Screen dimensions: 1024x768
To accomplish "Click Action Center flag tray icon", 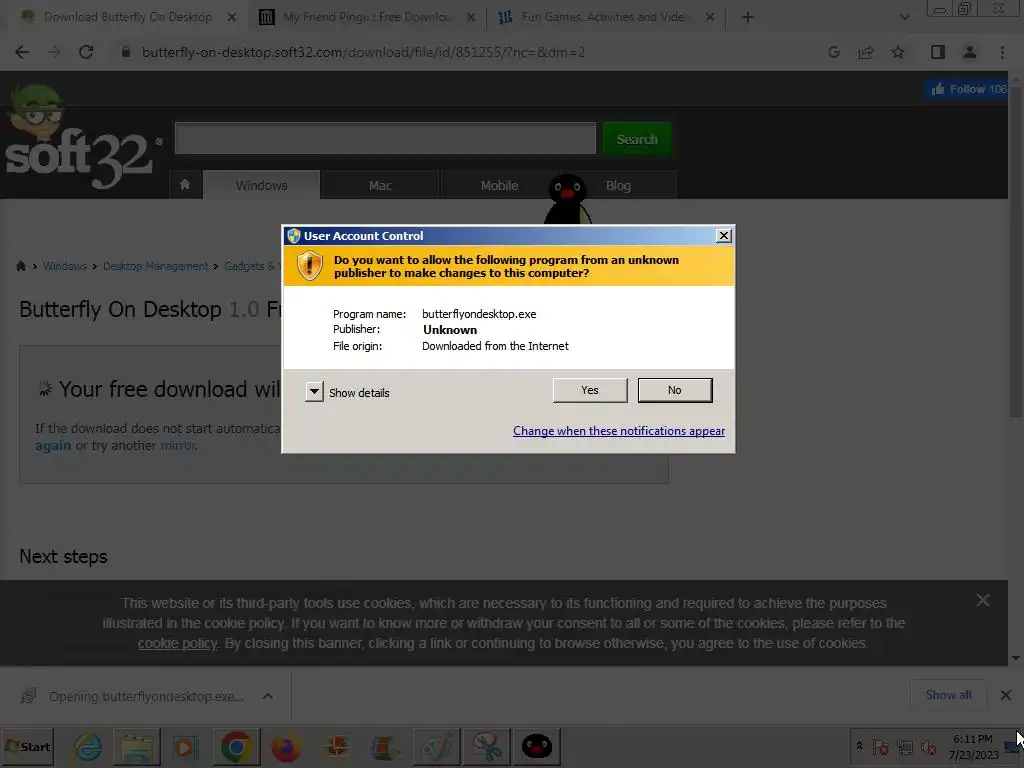I will point(880,746).
